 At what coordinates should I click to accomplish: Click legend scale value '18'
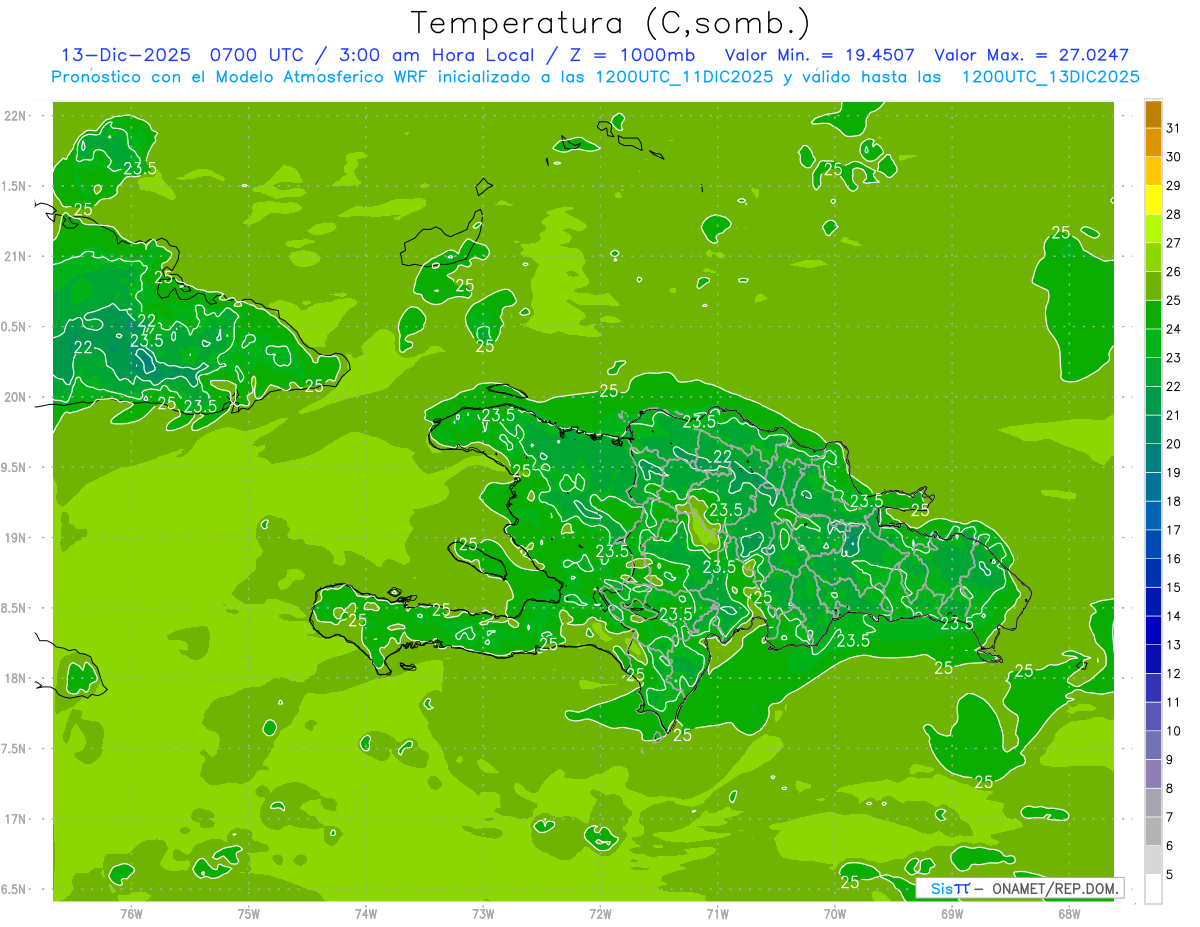click(x=1174, y=501)
